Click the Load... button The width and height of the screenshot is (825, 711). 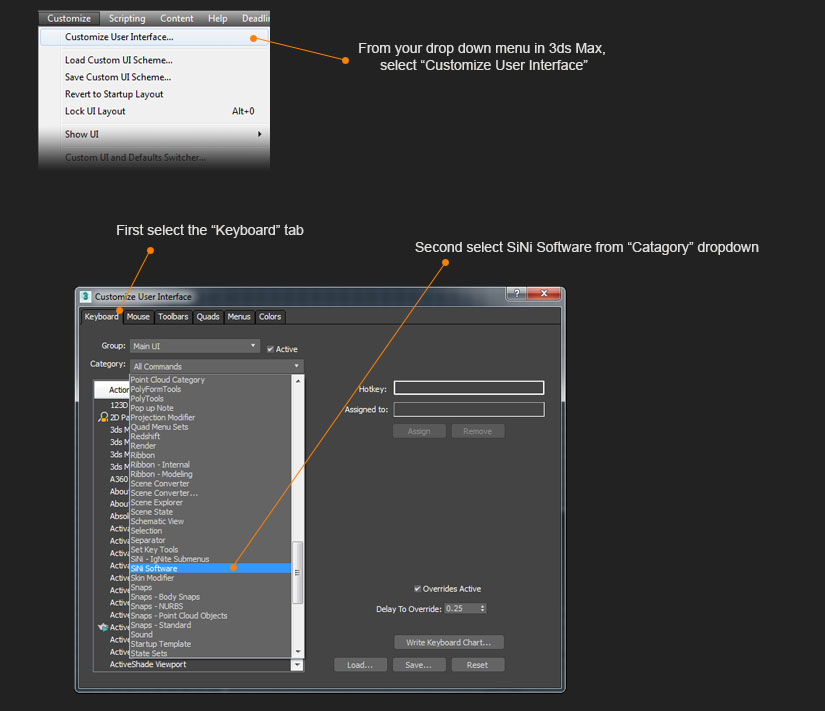coord(360,665)
